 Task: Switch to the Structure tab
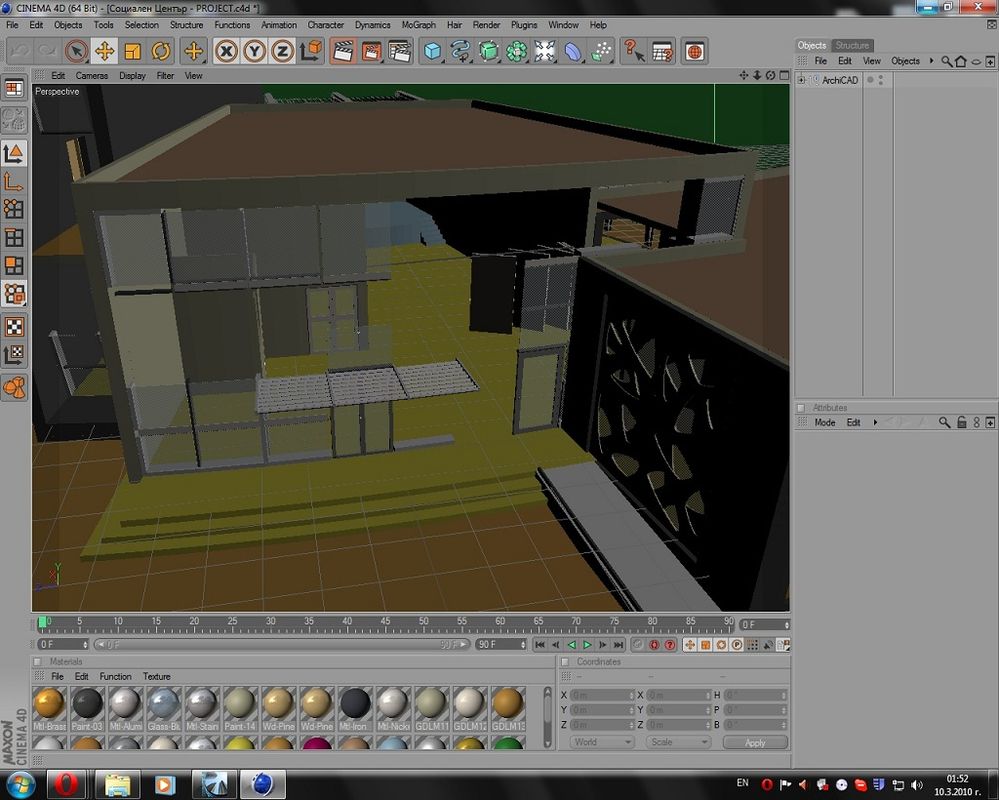[x=852, y=45]
